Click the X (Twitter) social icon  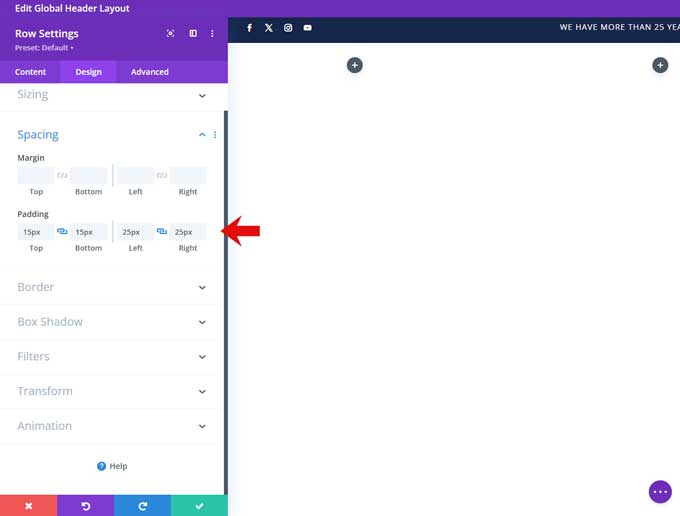tap(269, 28)
